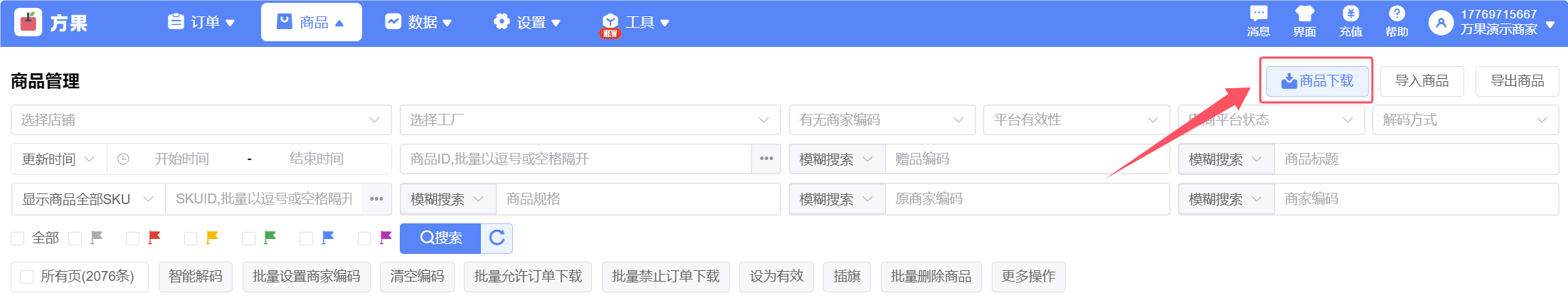Select the blue flag filter
The height and width of the screenshot is (298, 1568).
click(x=307, y=239)
